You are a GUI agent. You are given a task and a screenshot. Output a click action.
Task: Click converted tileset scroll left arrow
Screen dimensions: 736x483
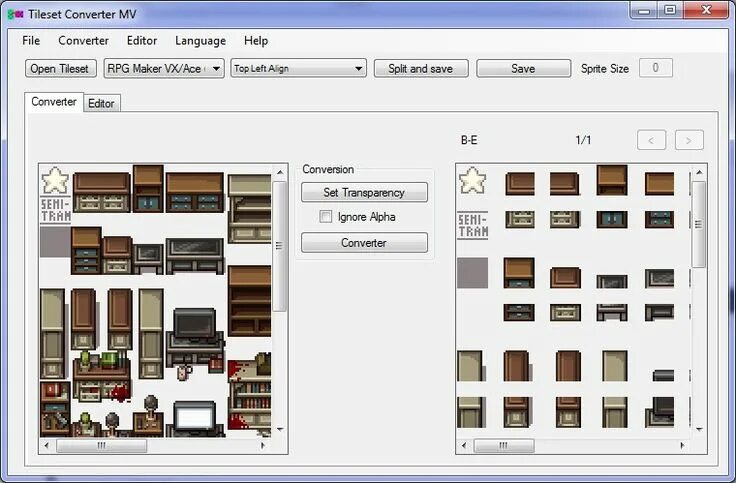point(464,445)
